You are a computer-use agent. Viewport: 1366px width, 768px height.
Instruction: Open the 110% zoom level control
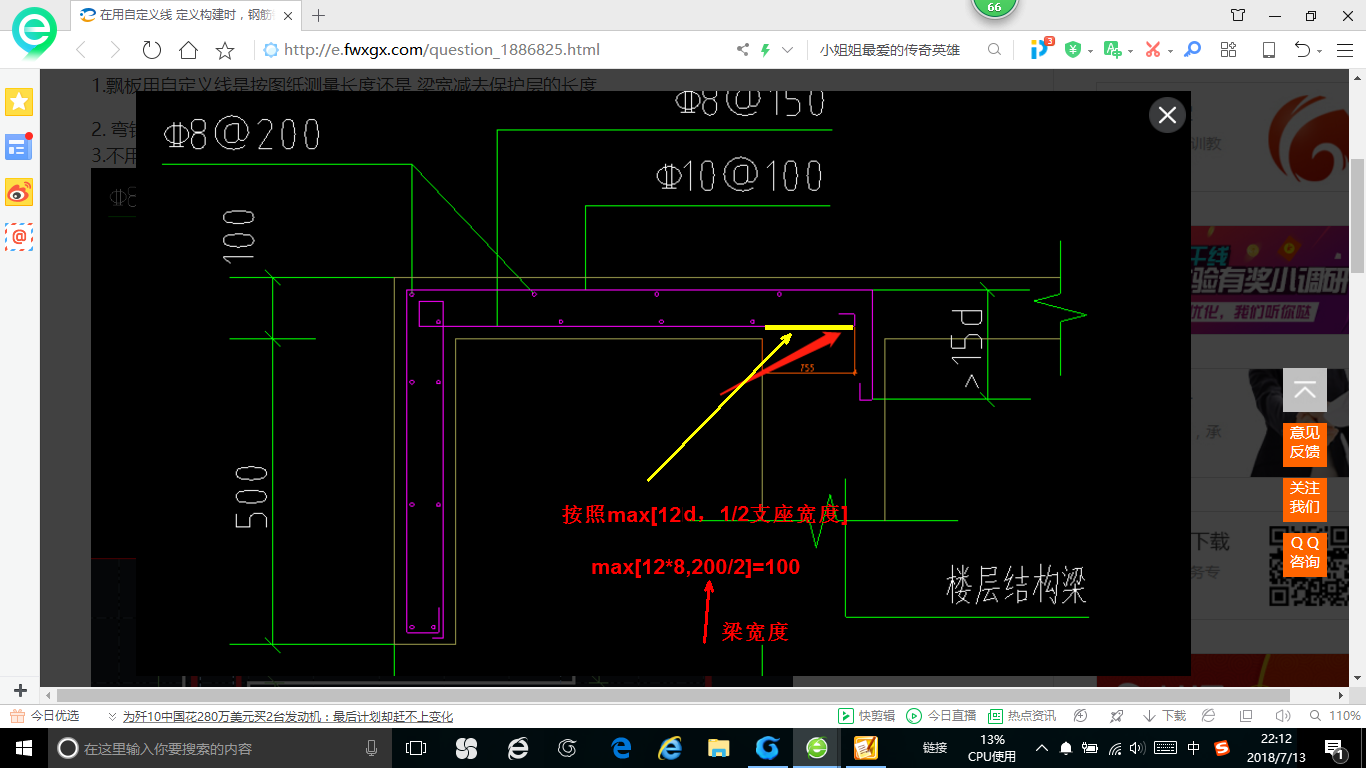pos(1334,716)
